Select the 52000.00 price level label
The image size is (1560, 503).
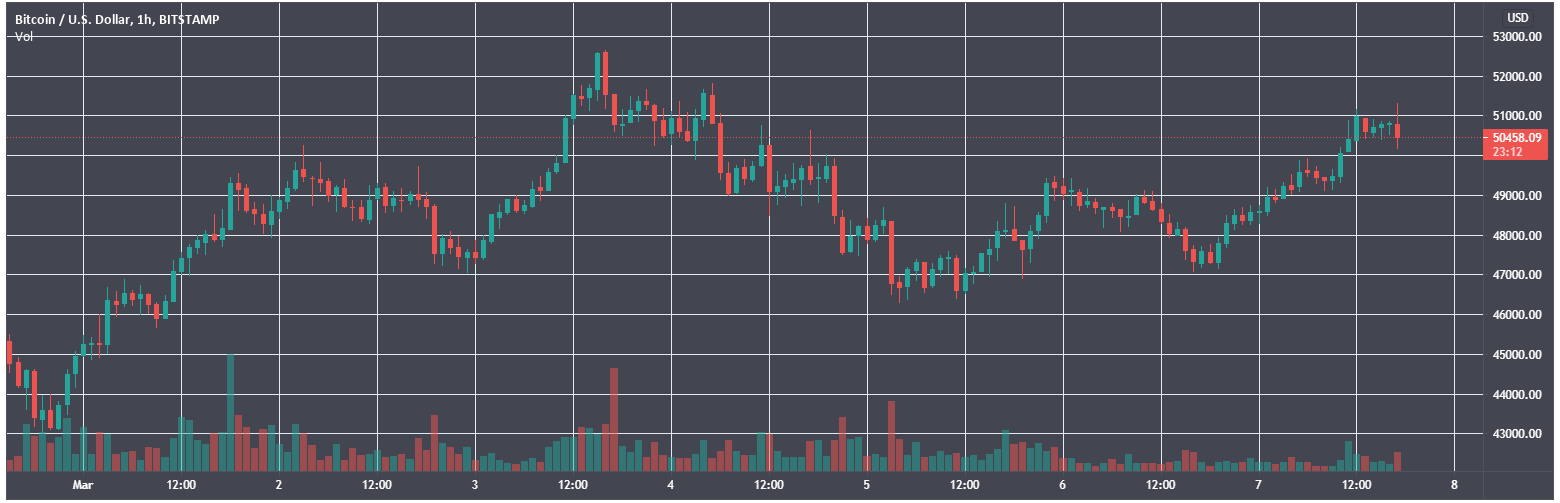click(1515, 77)
